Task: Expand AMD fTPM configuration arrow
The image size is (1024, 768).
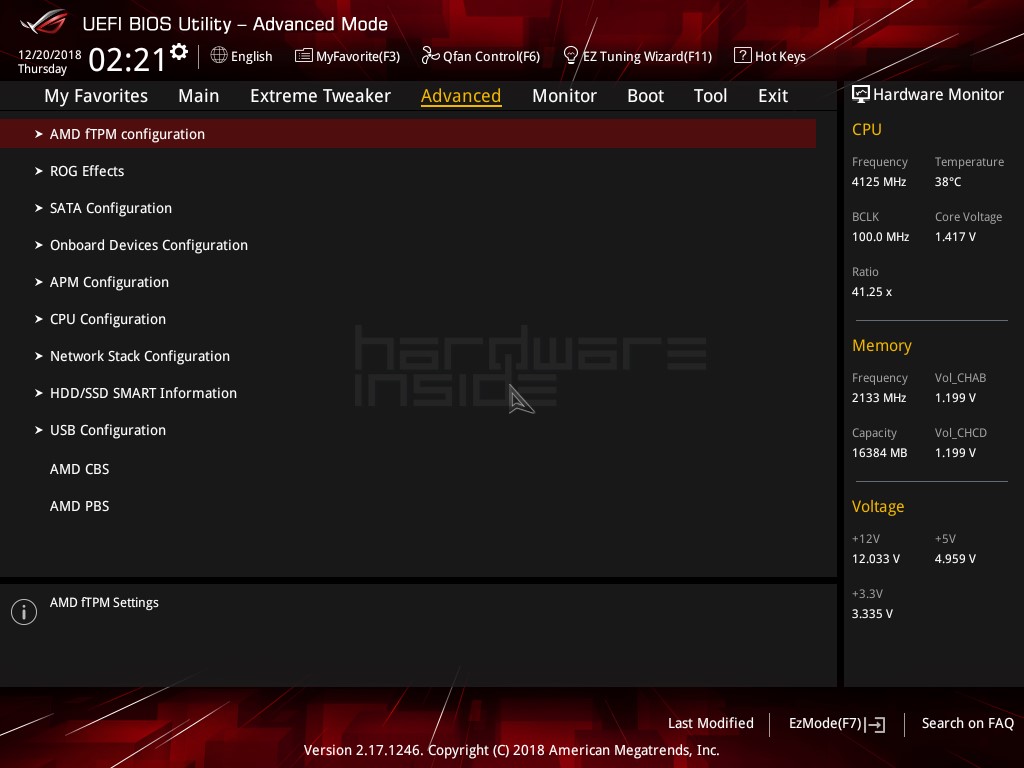Action: click(x=39, y=134)
